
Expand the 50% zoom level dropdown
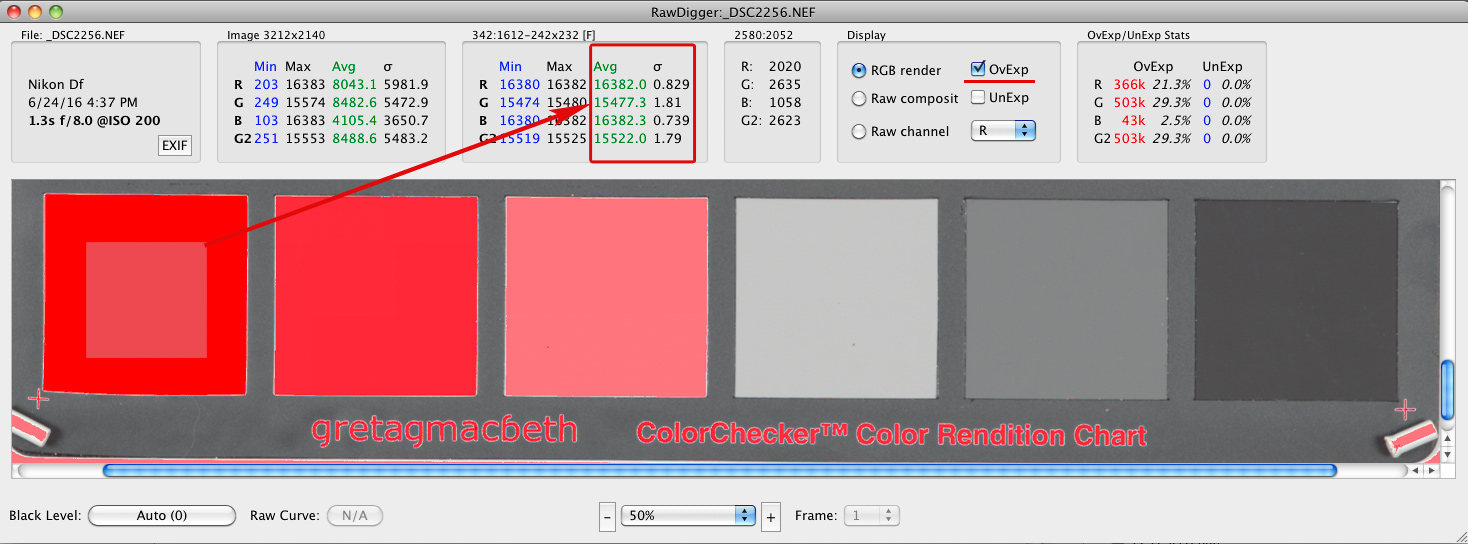688,516
